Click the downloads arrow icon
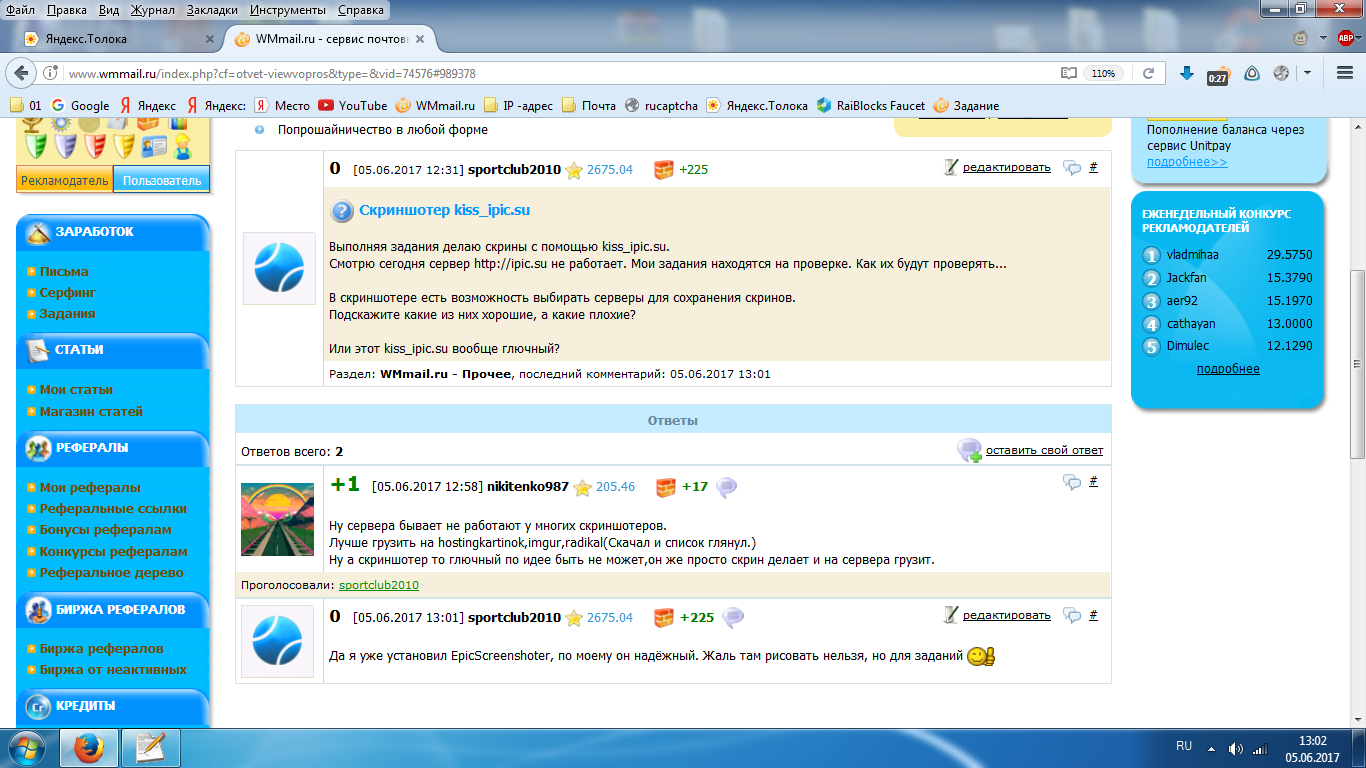1366x768 pixels. pos(1187,73)
